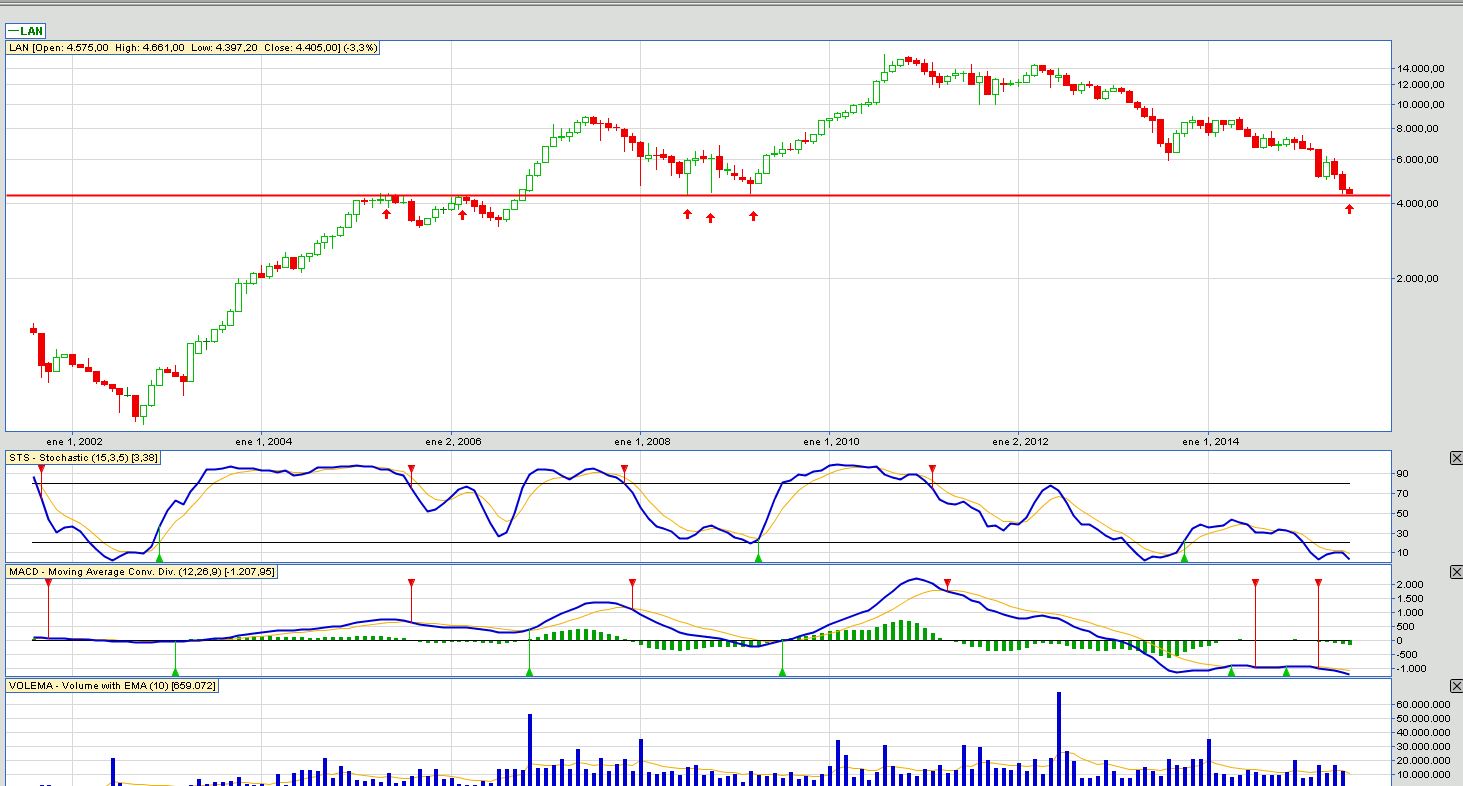Close the VOLEMA volume panel
Screen dimensions: 1463x786
pyautogui.click(x=1455, y=686)
